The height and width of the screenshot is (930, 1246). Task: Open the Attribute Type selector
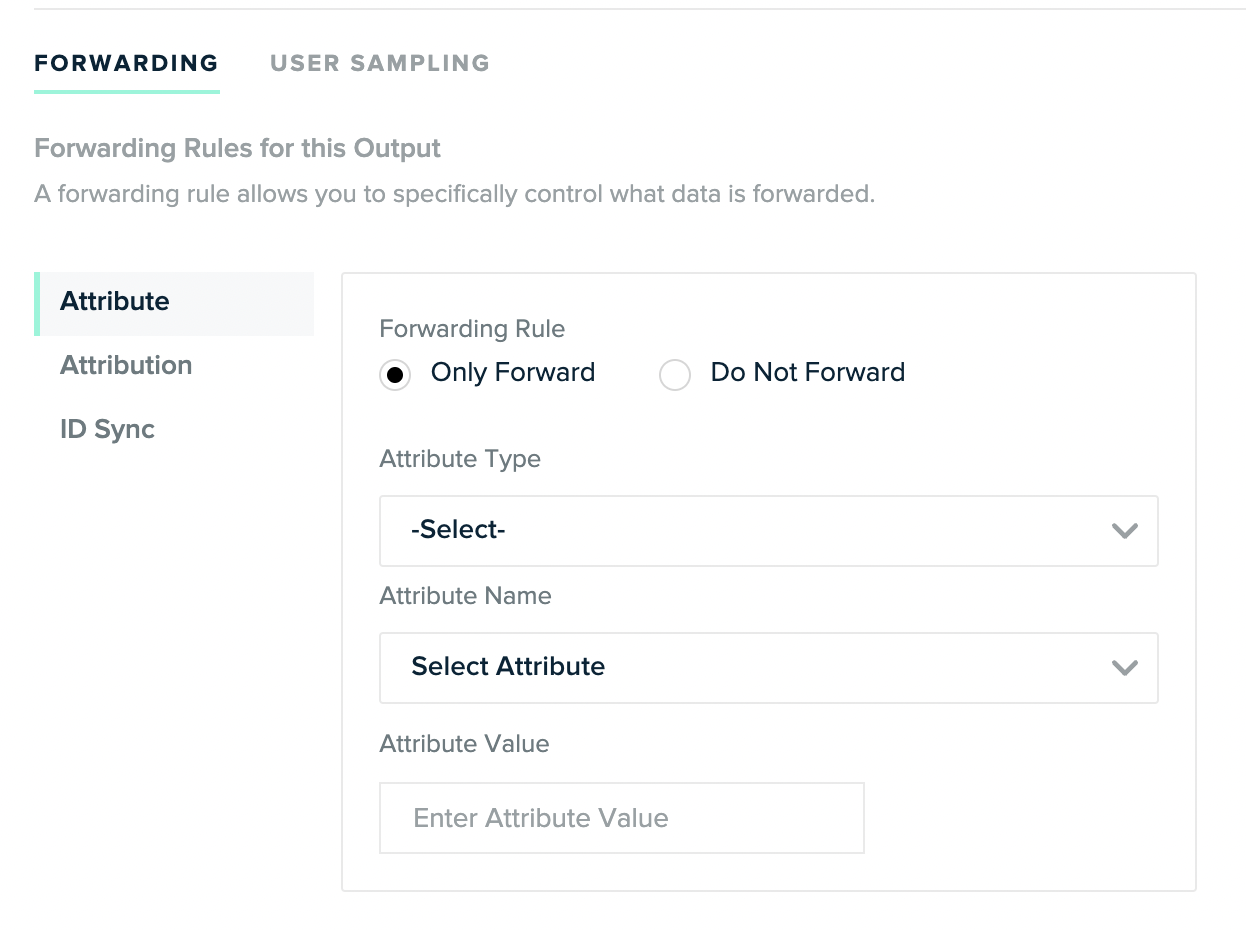click(768, 531)
